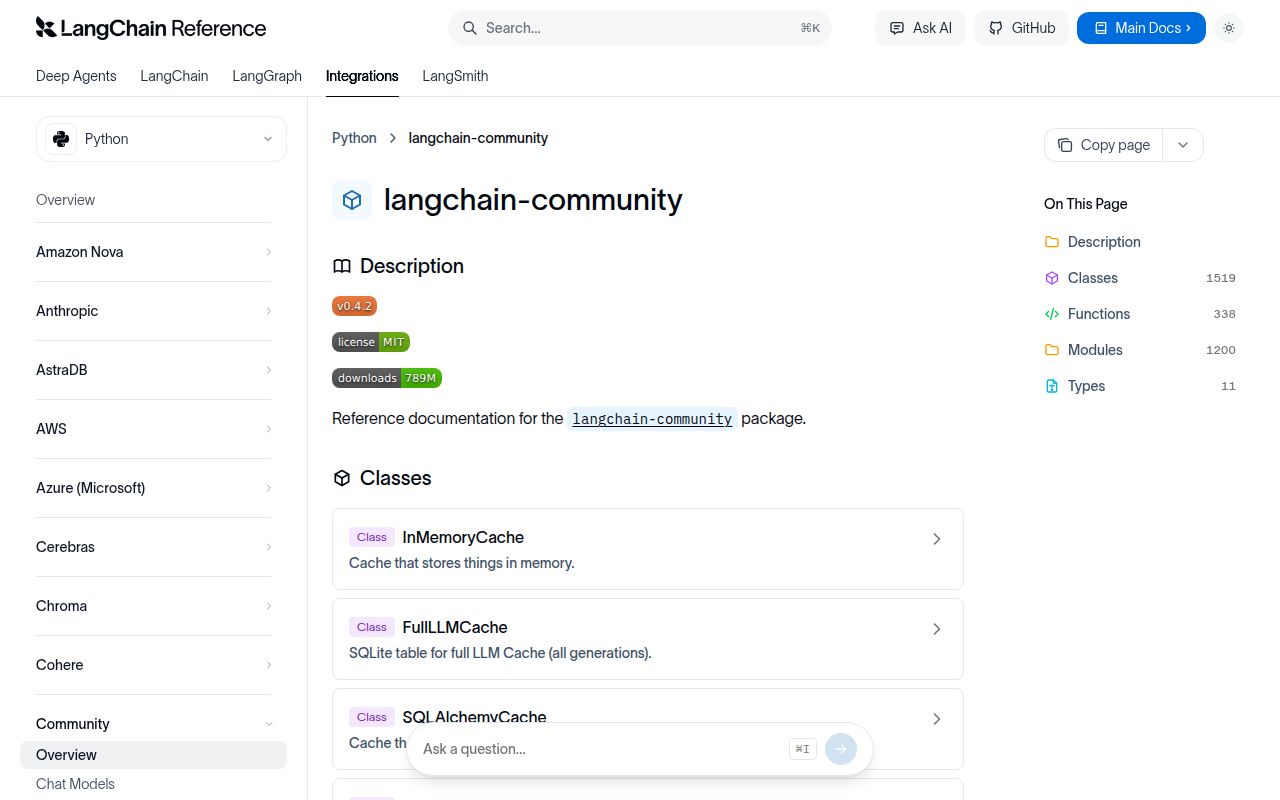Click the Python breadcrumb link
This screenshot has width=1280, height=800.
click(354, 138)
